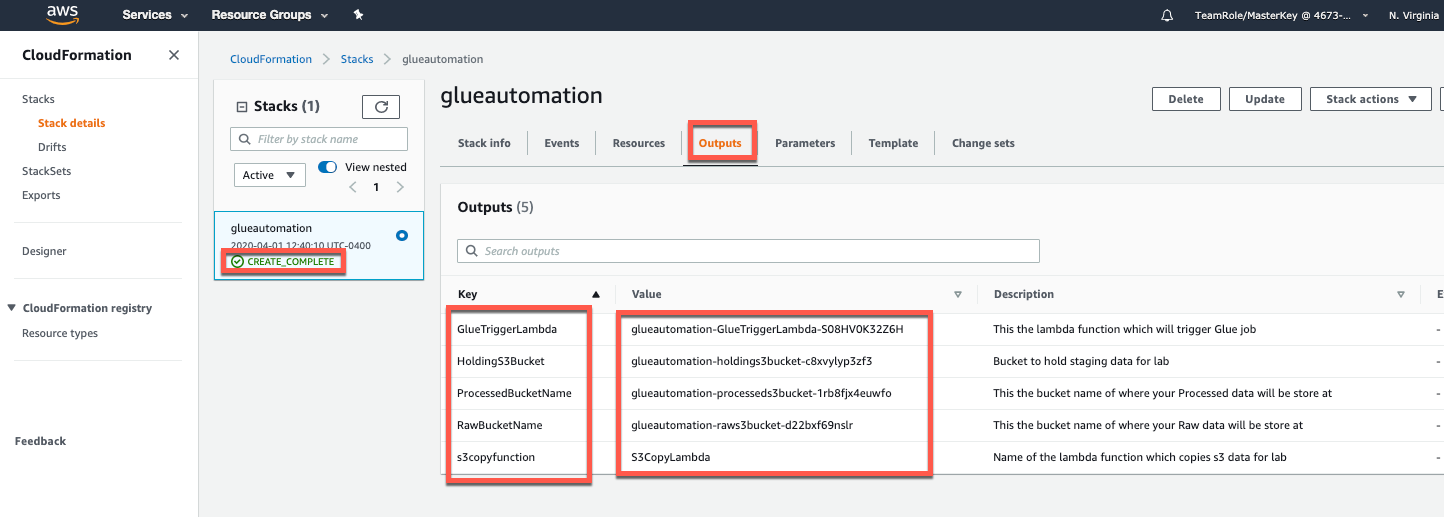This screenshot has width=1444, height=517.
Task: Toggle the View nested switch
Action: click(x=327, y=167)
